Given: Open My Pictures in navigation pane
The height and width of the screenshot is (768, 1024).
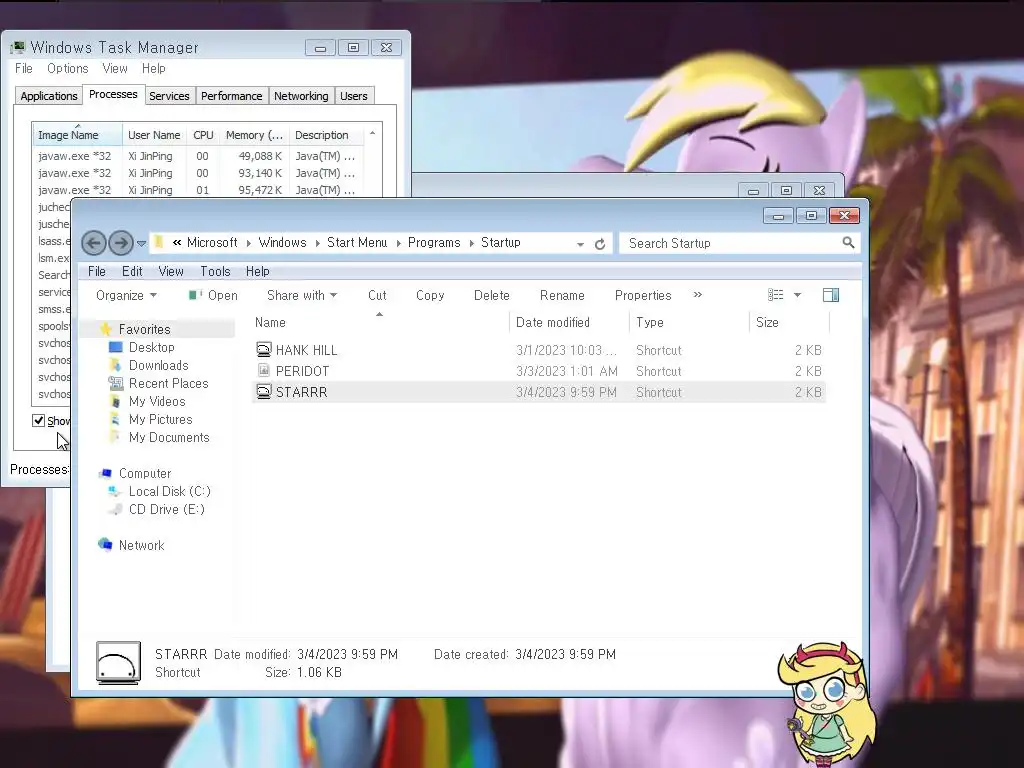Looking at the screenshot, I should pos(160,419).
